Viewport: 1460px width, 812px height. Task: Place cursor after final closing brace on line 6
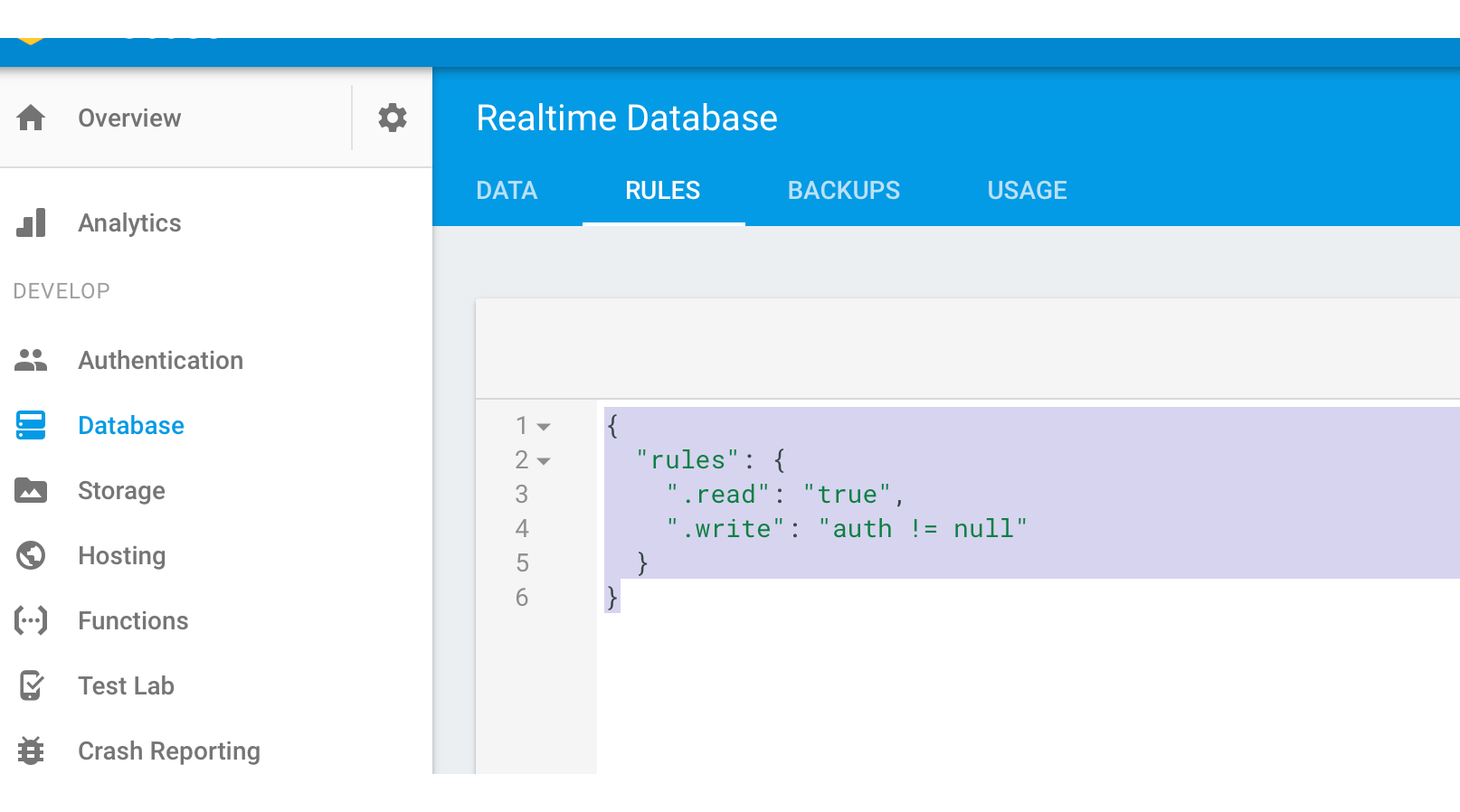(621, 598)
